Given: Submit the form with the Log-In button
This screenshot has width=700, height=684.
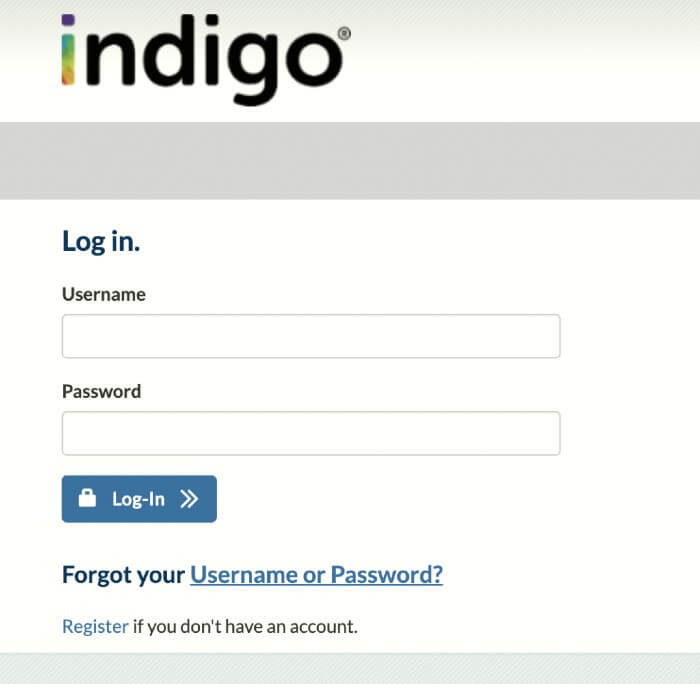Looking at the screenshot, I should coord(139,499).
